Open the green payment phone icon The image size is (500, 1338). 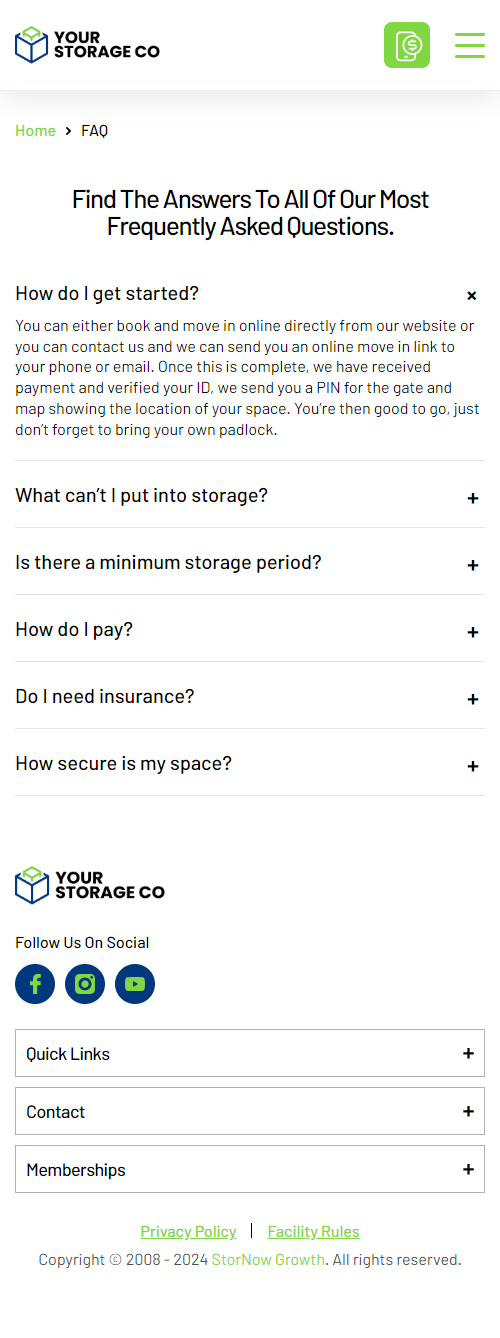click(x=407, y=45)
